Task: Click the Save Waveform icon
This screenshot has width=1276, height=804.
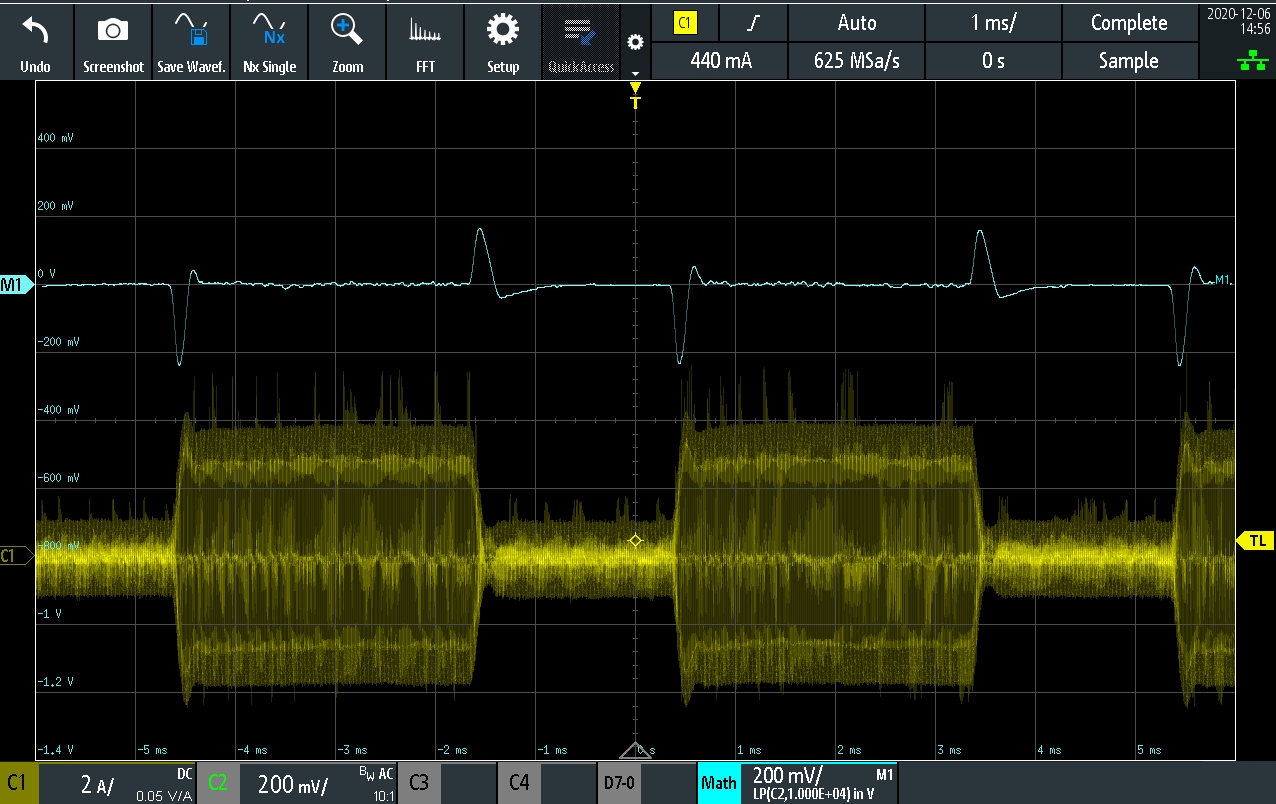Action: click(x=191, y=31)
